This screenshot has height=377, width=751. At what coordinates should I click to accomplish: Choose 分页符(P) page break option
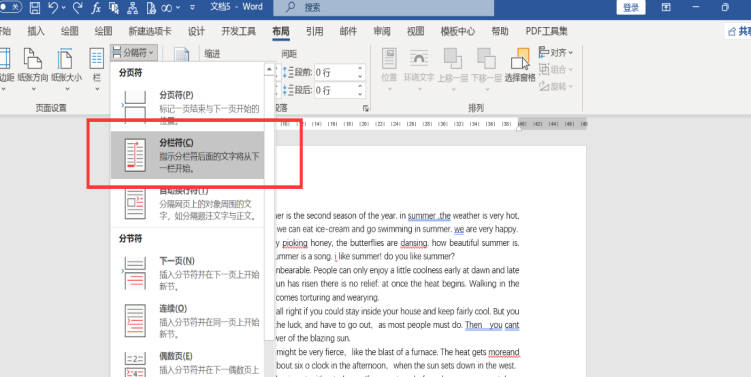pyautogui.click(x=188, y=107)
